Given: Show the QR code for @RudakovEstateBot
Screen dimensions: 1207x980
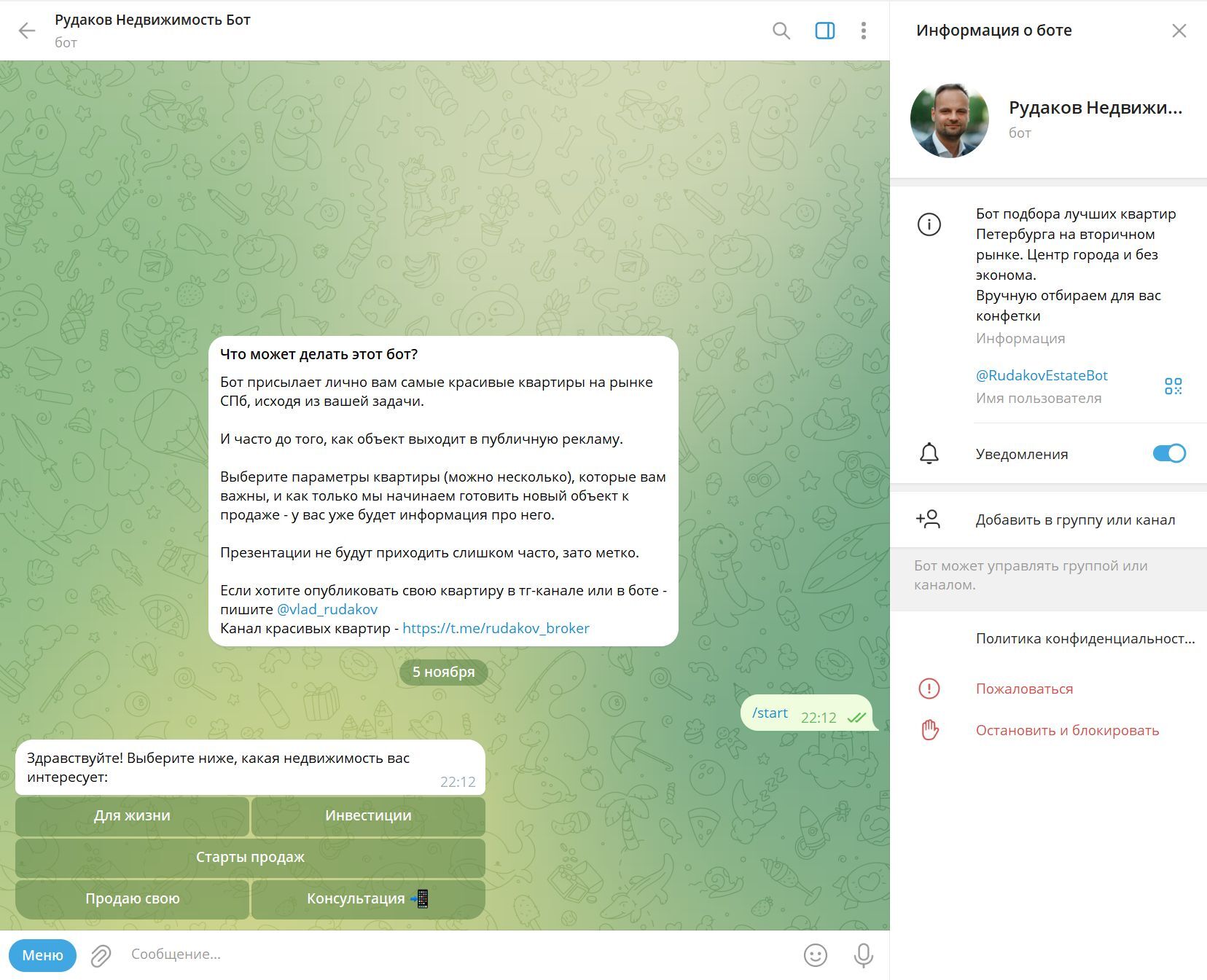Looking at the screenshot, I should coord(1173,386).
